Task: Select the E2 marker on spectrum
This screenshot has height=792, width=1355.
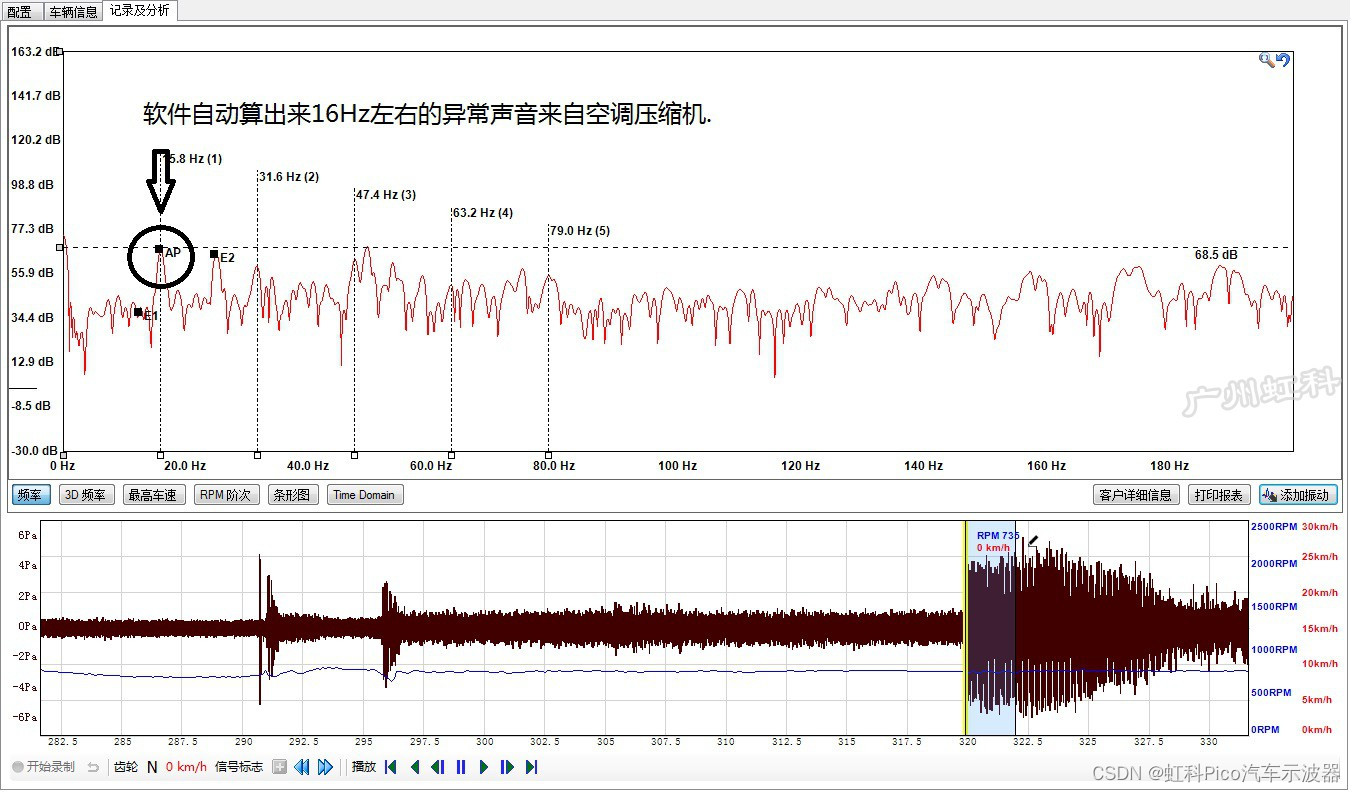Action: pos(214,254)
